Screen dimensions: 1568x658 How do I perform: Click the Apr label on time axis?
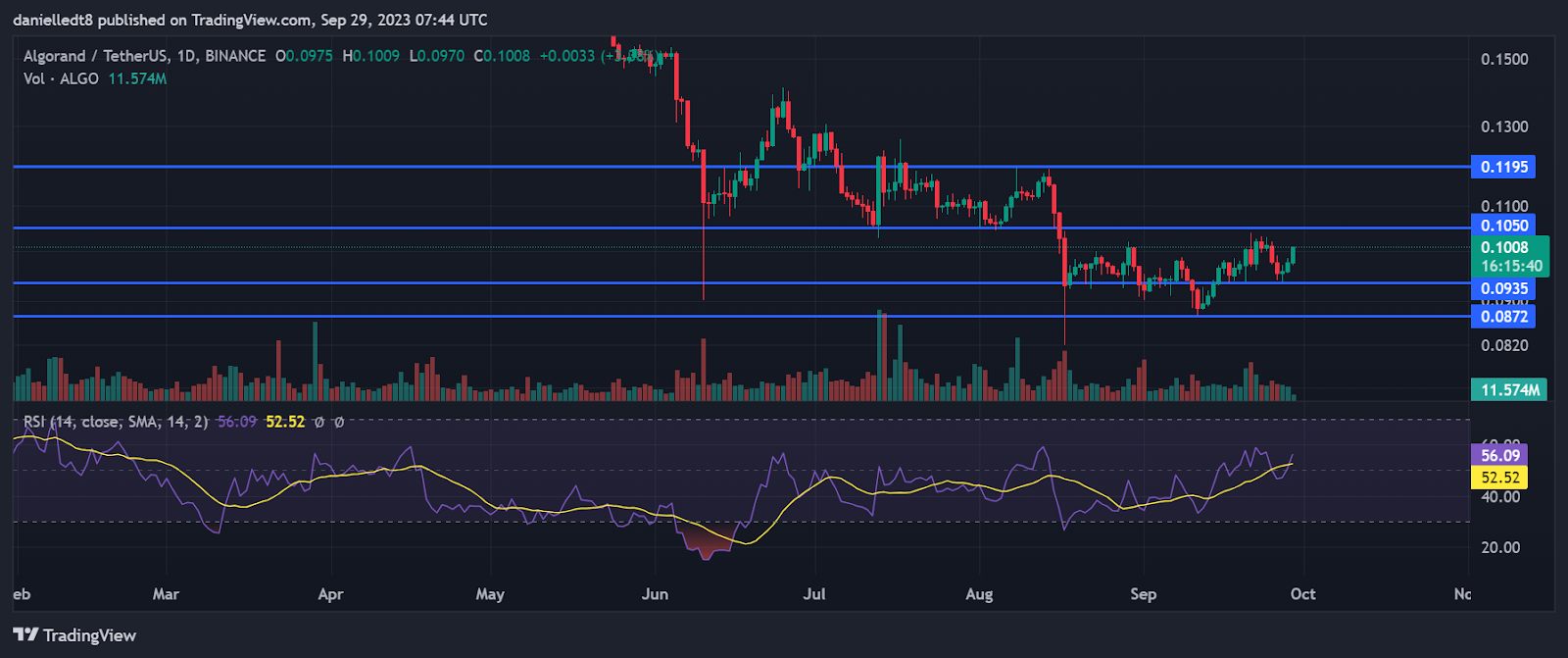(x=330, y=594)
